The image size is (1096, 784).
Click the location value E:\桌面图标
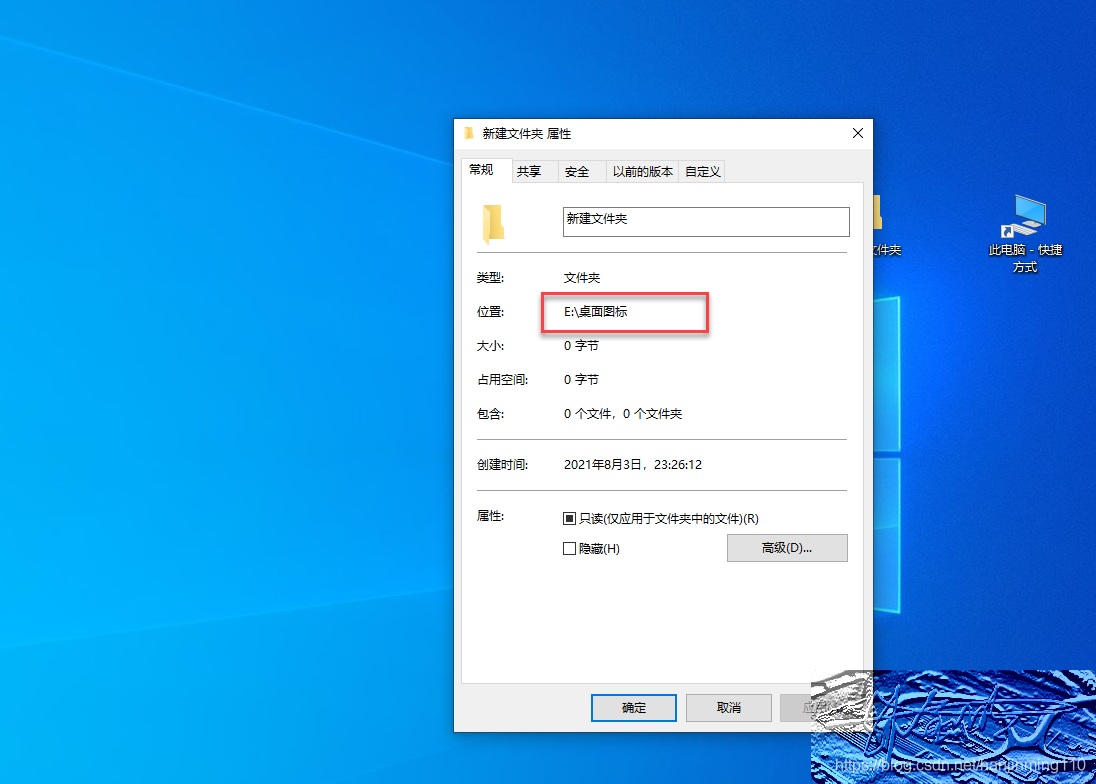point(596,312)
